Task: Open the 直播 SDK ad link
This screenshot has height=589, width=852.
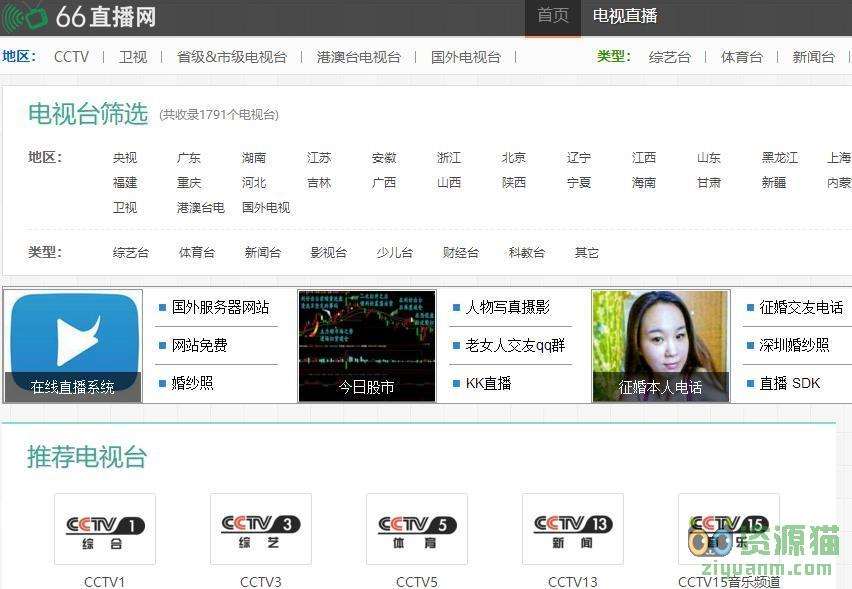Action: coord(790,383)
